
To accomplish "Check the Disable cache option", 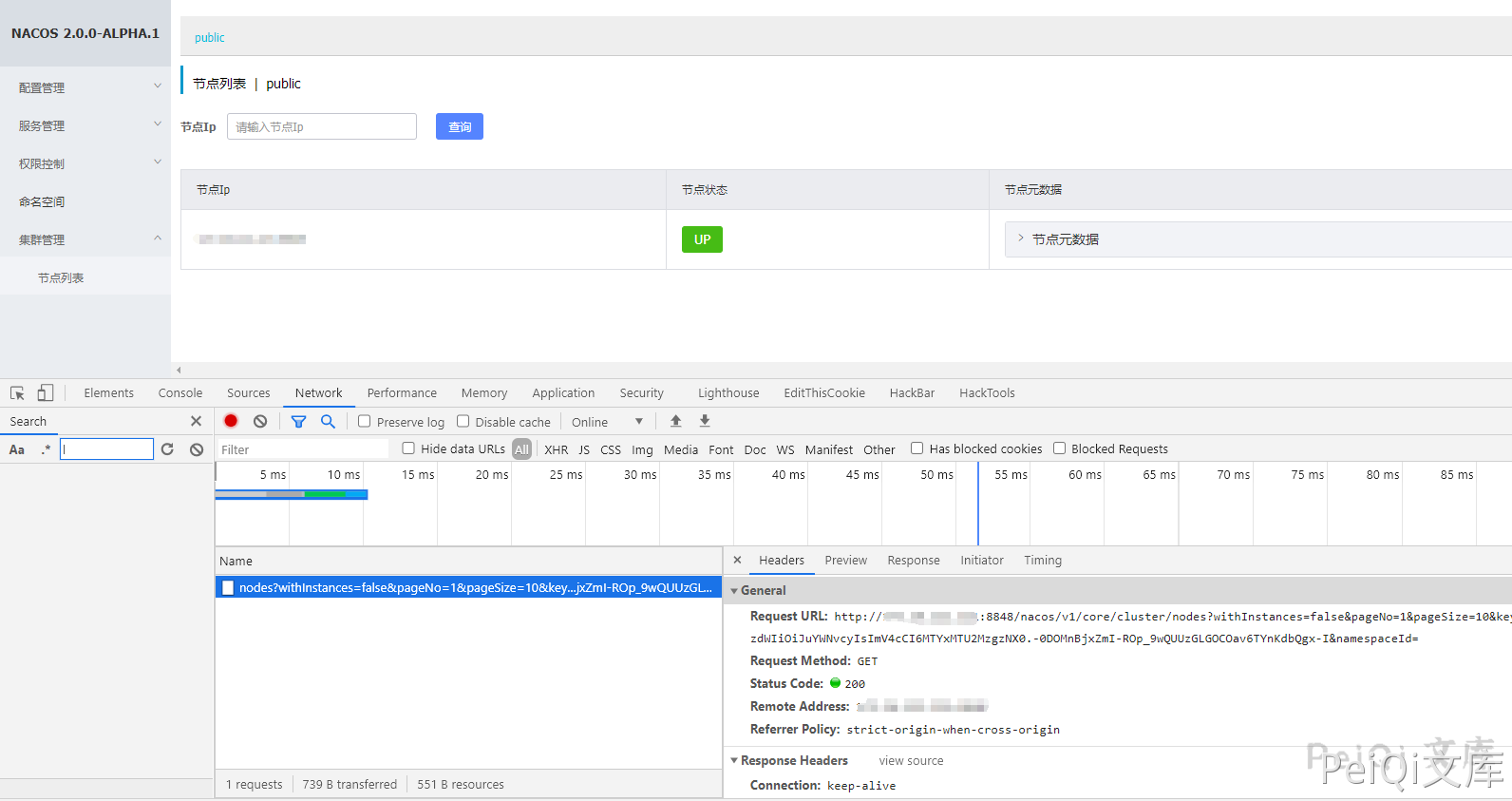I will (463, 421).
